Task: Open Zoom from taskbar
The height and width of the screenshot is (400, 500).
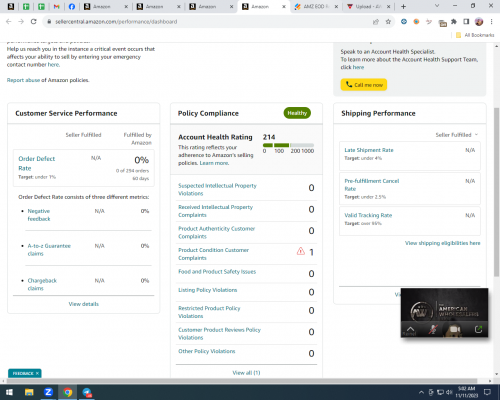Action: pyautogui.click(x=48, y=392)
